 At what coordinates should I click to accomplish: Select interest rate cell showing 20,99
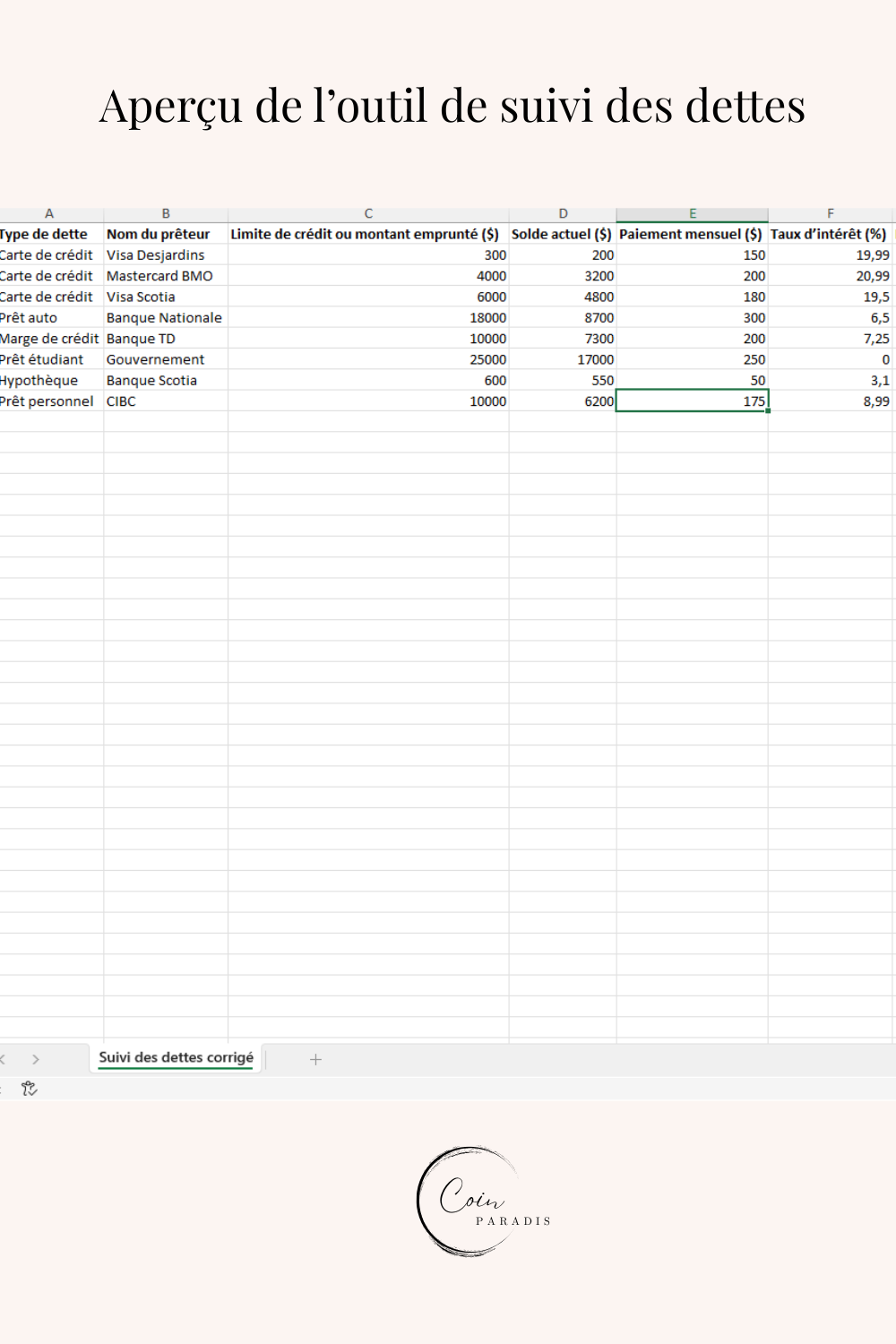pyautogui.click(x=831, y=276)
